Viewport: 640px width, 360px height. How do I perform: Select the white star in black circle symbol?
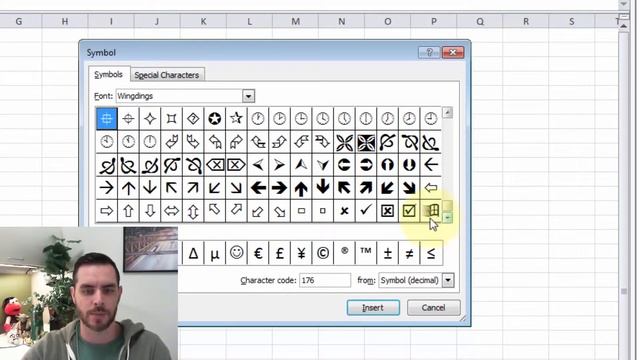point(215,119)
